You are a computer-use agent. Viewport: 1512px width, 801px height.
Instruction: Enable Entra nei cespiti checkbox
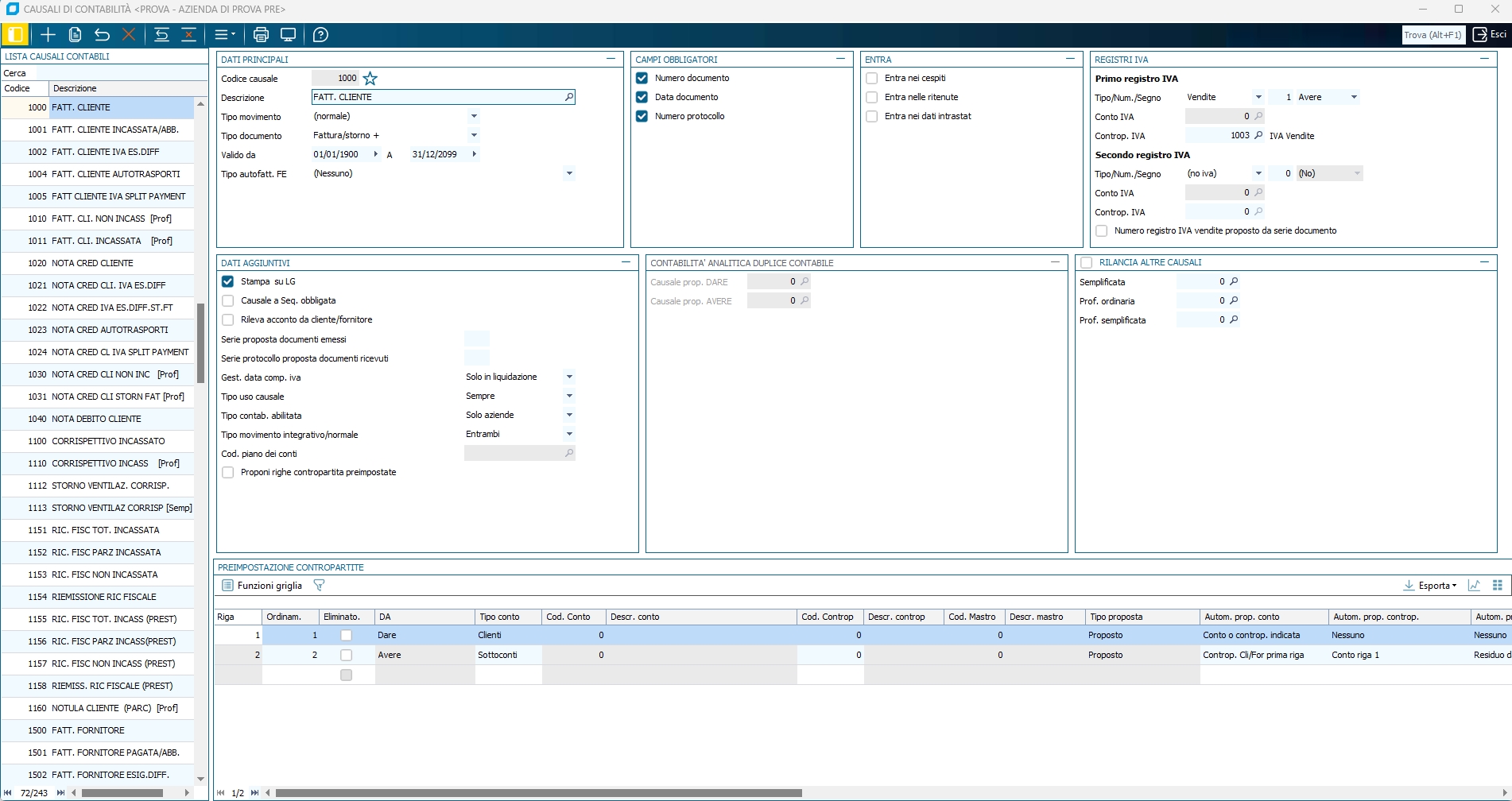872,79
